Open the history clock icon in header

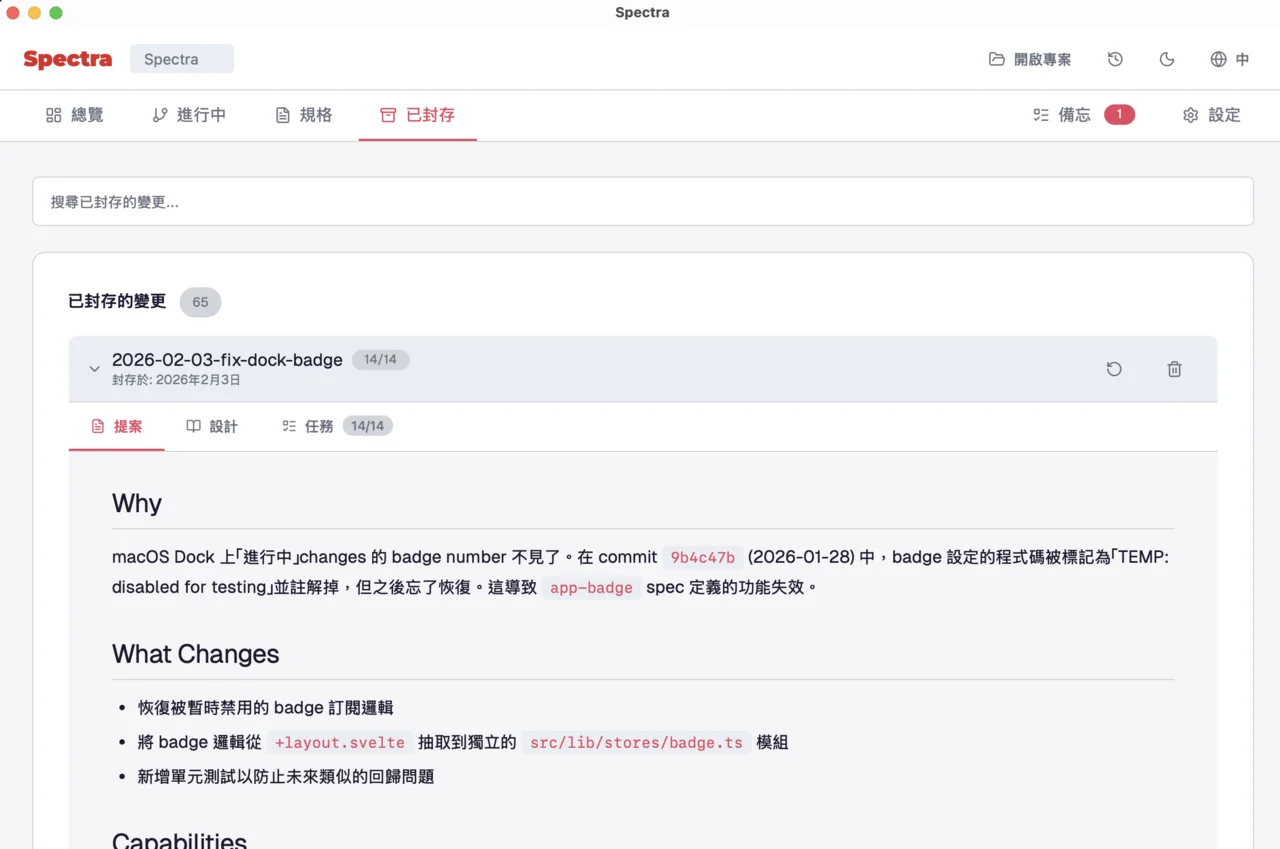(1115, 59)
